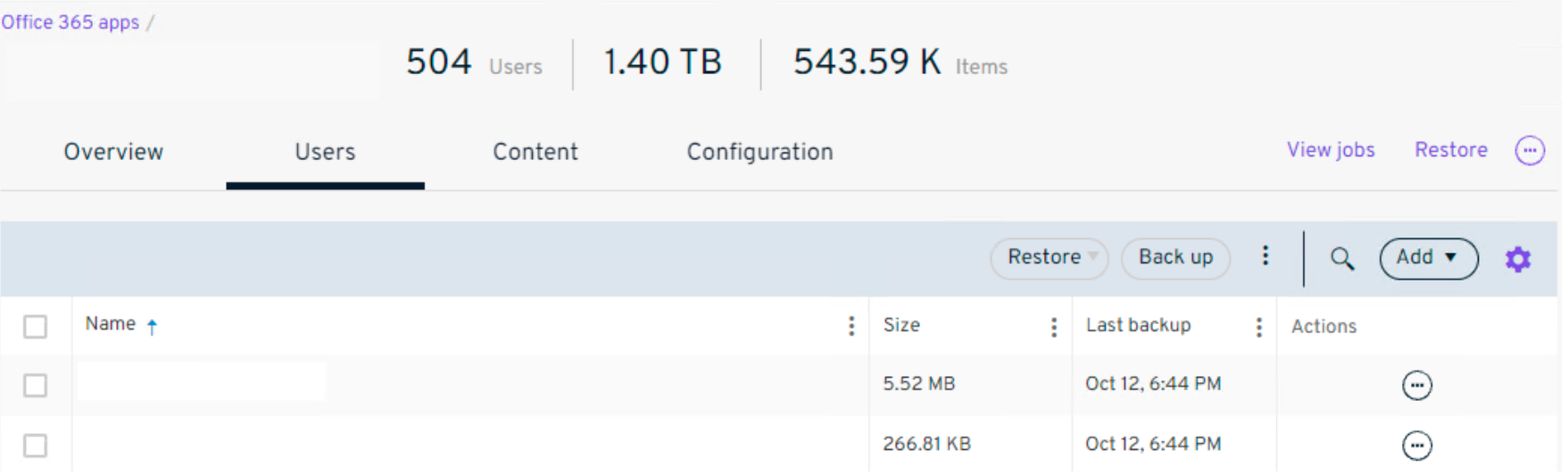This screenshot has width=1568, height=476.
Task: Switch to the Overview tab
Action: (x=113, y=152)
